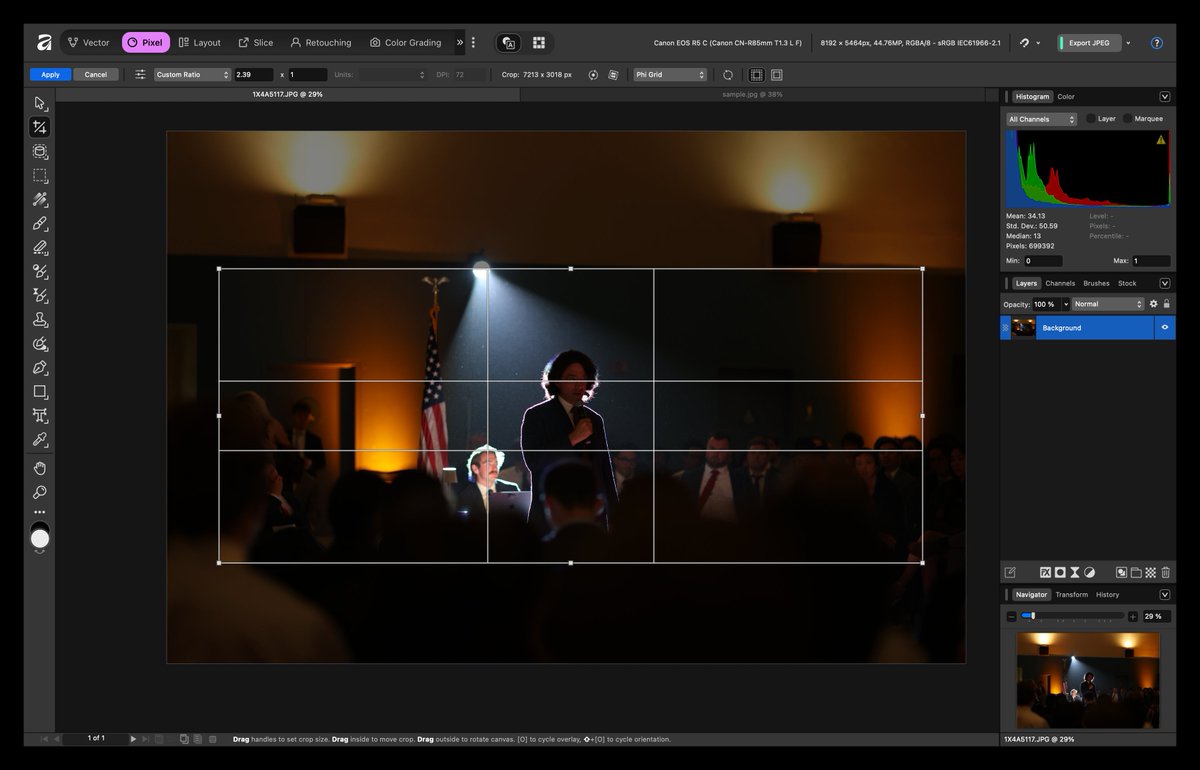
Task: Open the All Channels dropdown
Action: click(1041, 119)
